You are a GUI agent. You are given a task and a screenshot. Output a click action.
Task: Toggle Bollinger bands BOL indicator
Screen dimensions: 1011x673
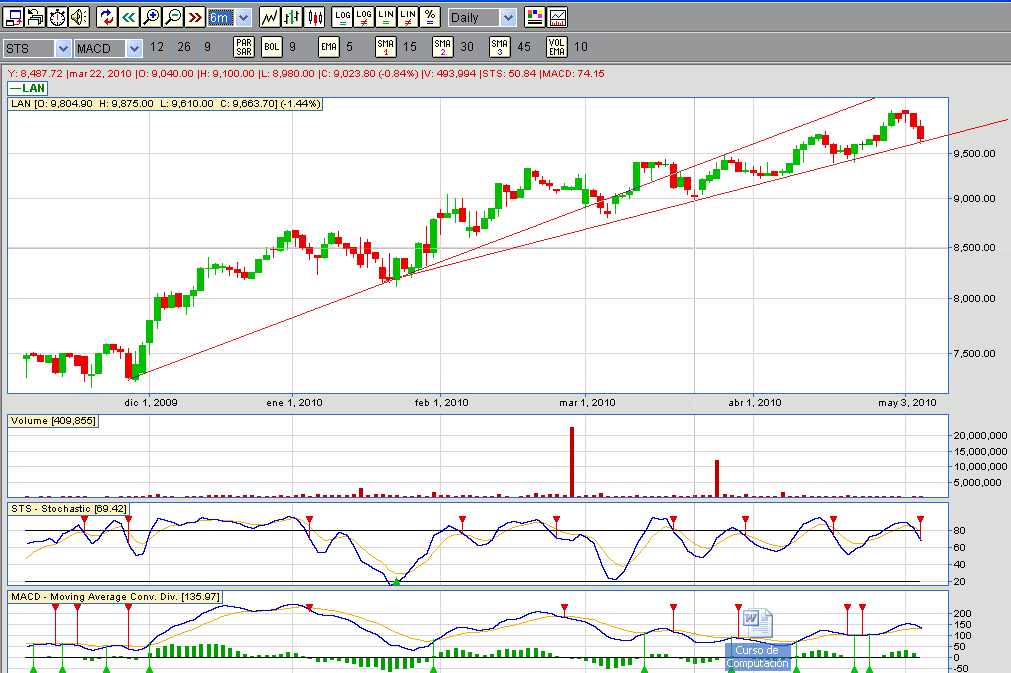272,46
